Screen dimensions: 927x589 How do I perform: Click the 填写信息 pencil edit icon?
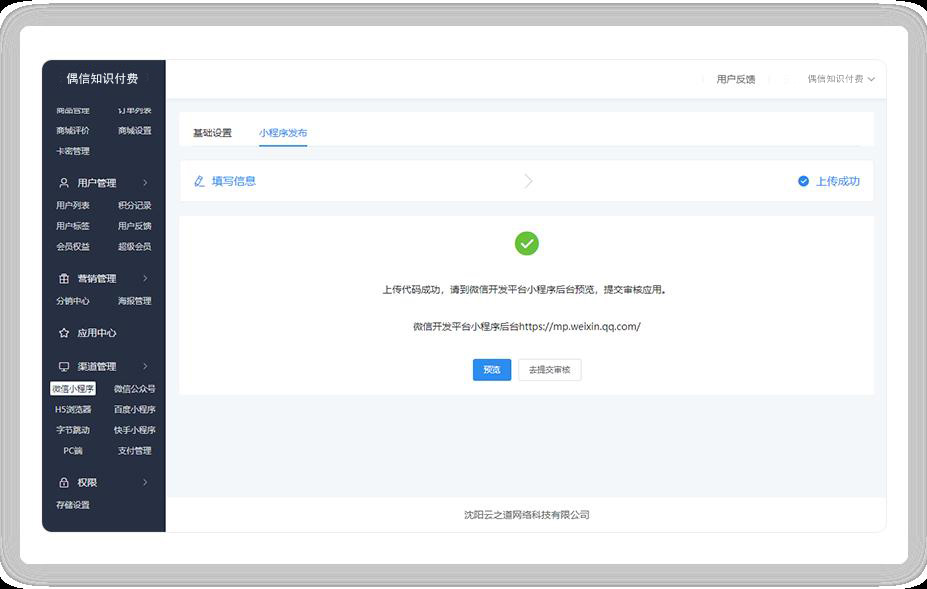coord(199,181)
